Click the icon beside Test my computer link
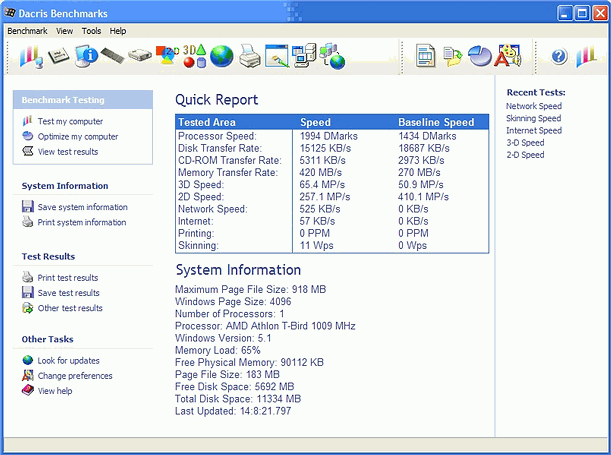611x455 pixels. click(27, 121)
